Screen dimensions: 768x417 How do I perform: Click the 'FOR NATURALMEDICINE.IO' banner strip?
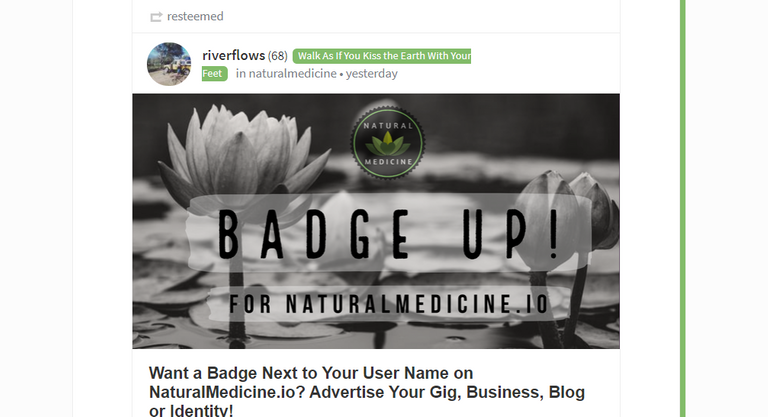388,304
